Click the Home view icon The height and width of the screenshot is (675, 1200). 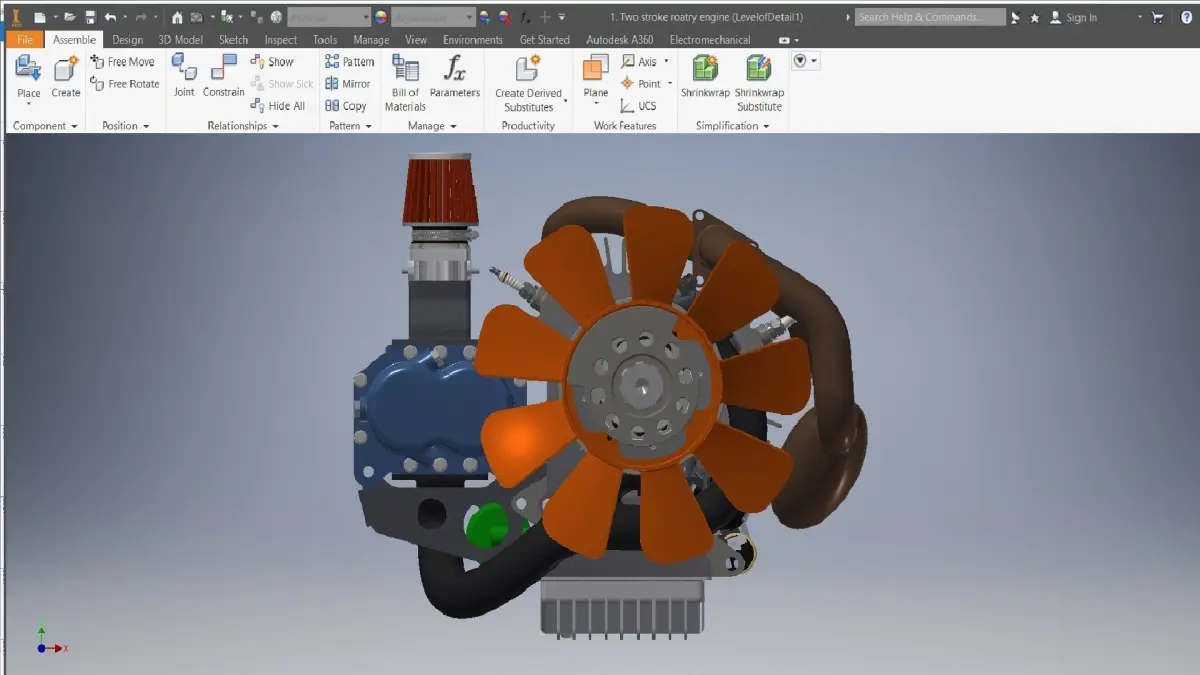pos(177,17)
